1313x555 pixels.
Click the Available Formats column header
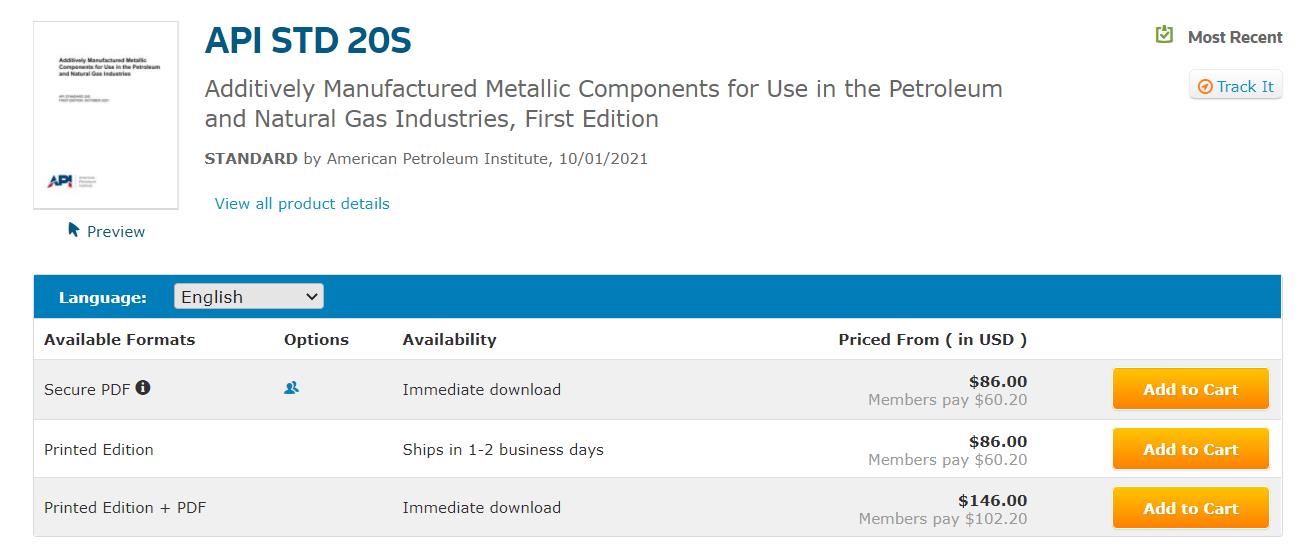[120, 340]
